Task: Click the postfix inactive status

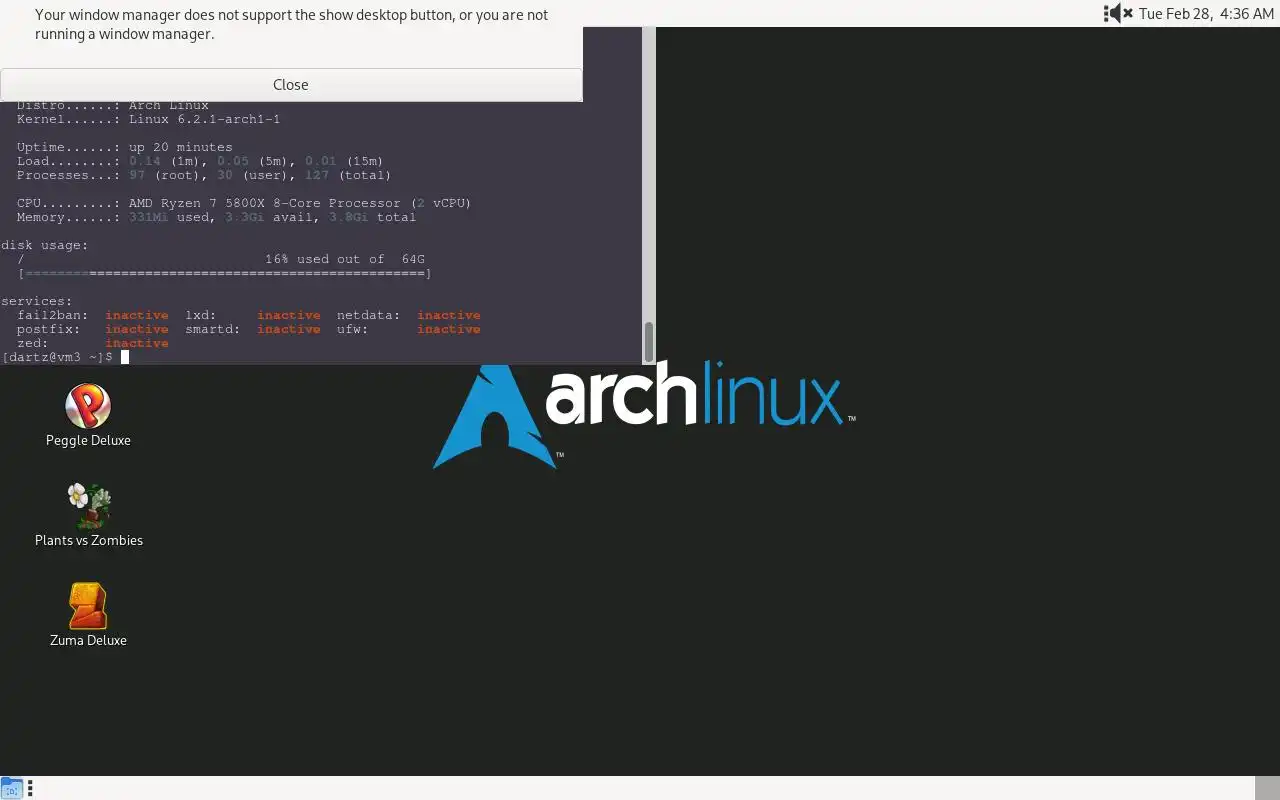Action: tap(137, 329)
